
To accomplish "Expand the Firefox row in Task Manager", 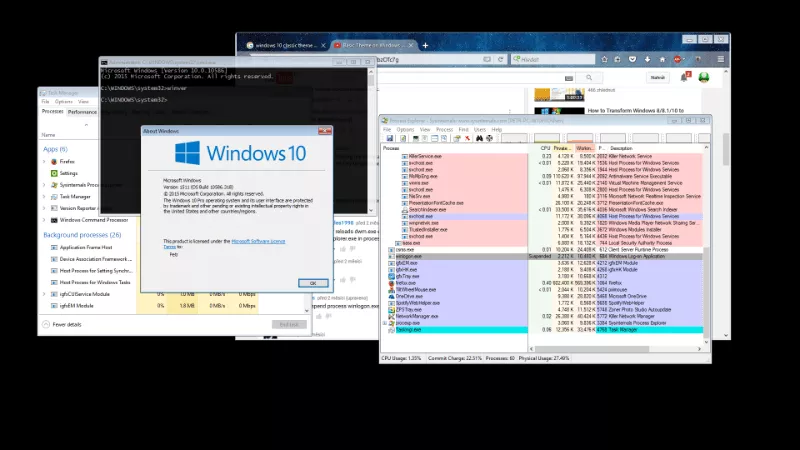I will [44, 161].
